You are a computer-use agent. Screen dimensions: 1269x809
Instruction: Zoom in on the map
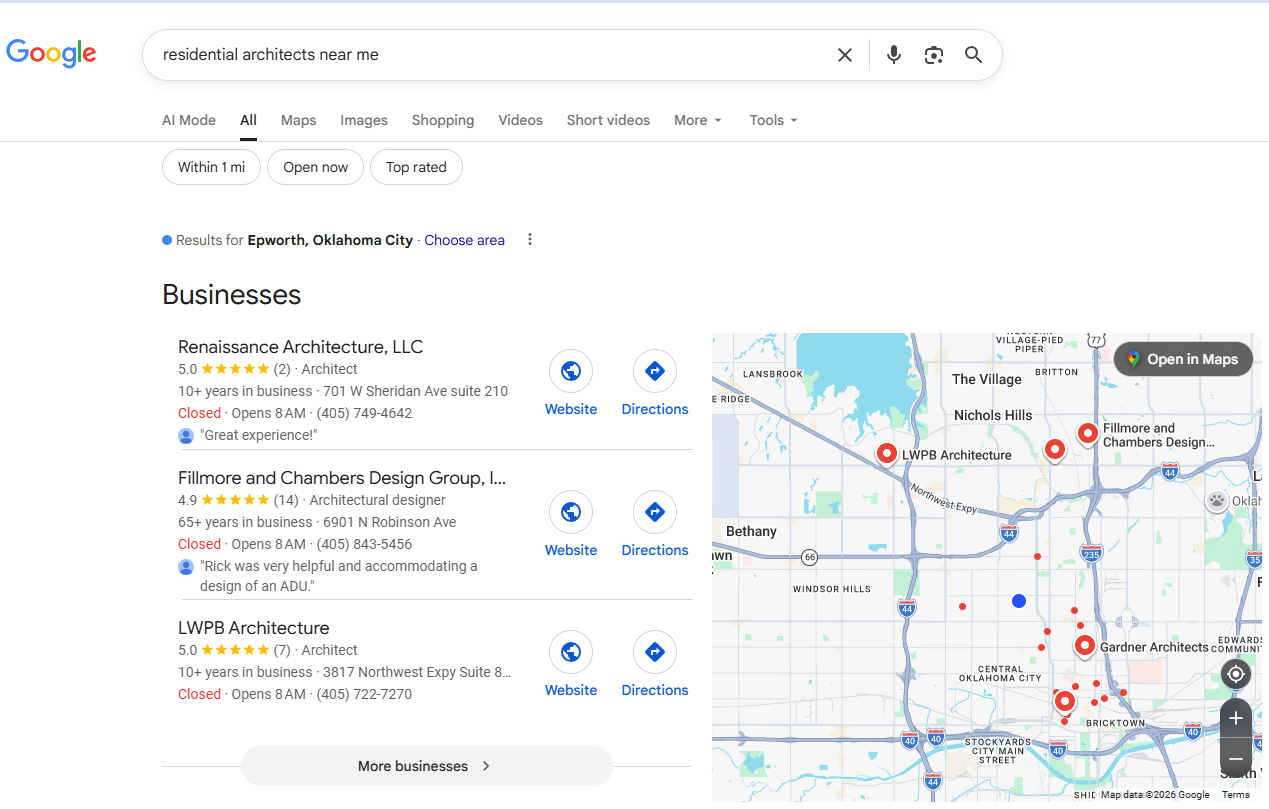1236,718
